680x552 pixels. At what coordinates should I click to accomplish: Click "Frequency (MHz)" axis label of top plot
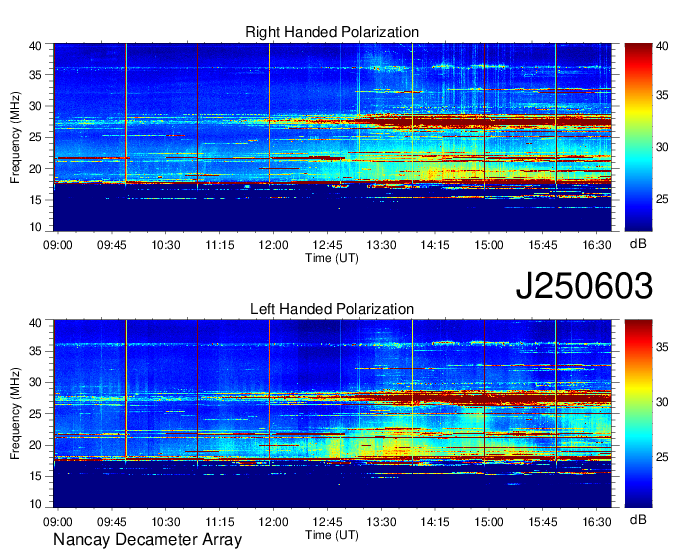click(15, 137)
